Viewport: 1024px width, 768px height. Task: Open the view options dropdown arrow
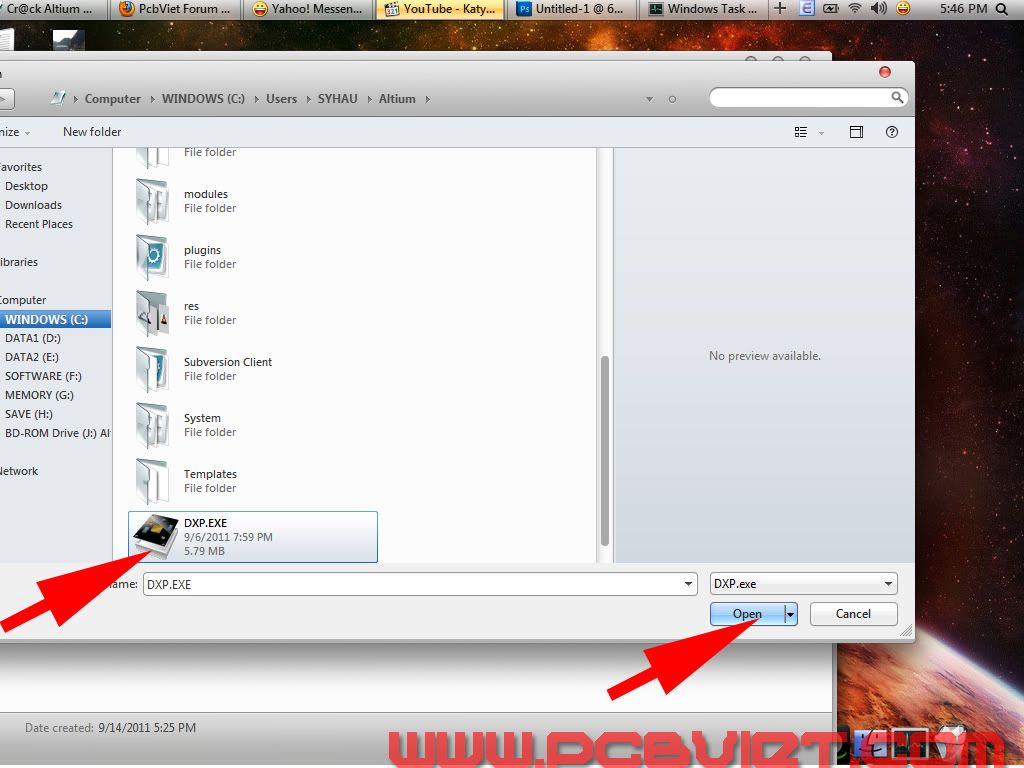(x=821, y=133)
